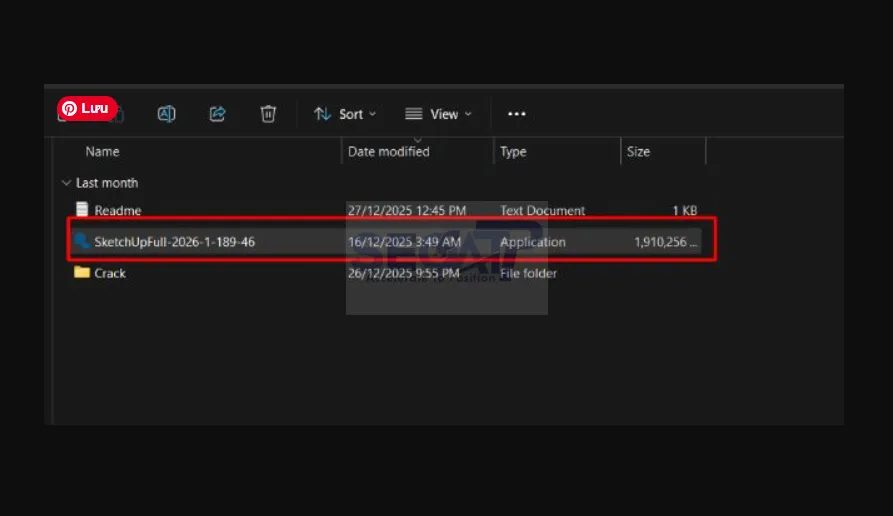This screenshot has width=893, height=516.
Task: Sort by the Type column header
Action: click(513, 152)
